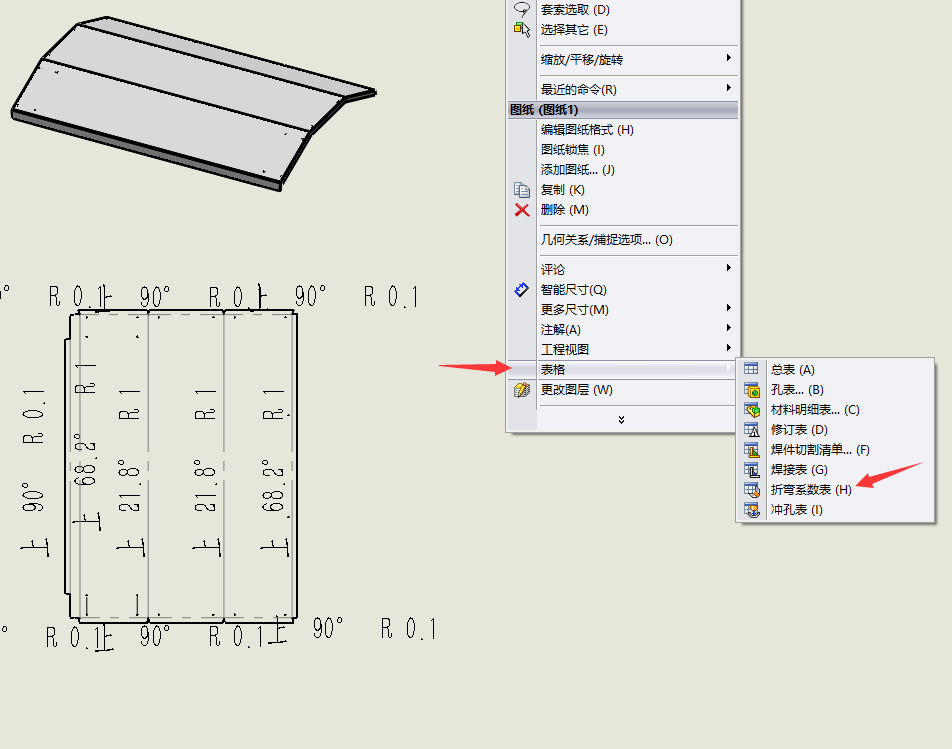Click the 智能尺寸 smart dimension icon

[x=521, y=290]
